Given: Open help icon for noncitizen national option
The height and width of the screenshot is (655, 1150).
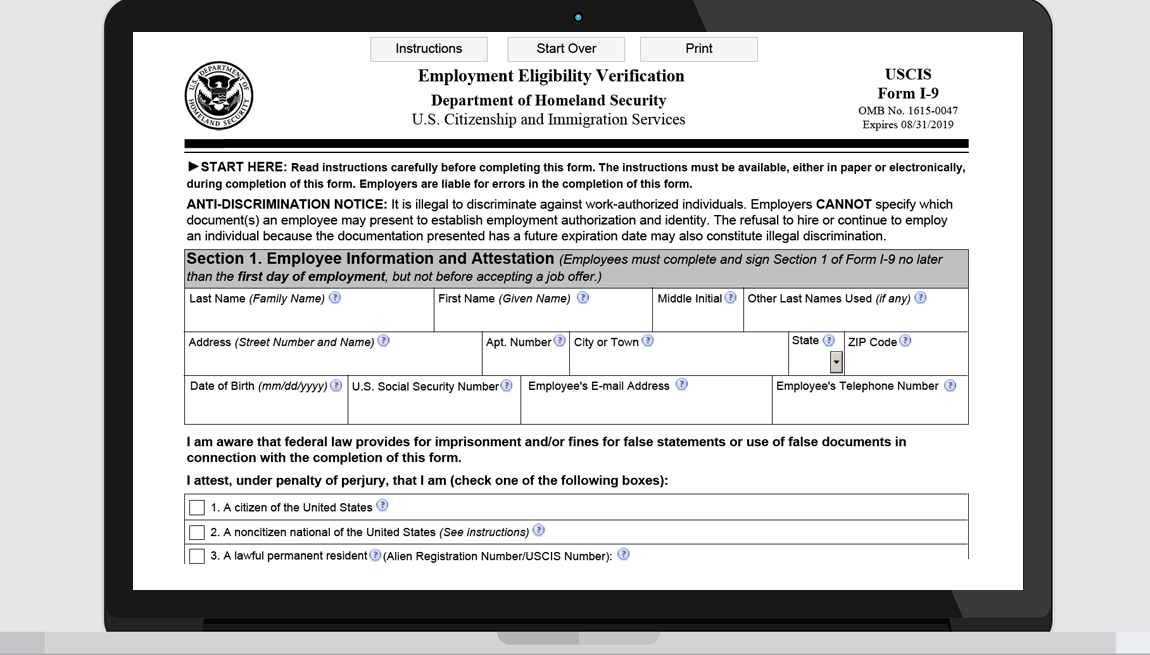Looking at the screenshot, I should coord(539,530).
